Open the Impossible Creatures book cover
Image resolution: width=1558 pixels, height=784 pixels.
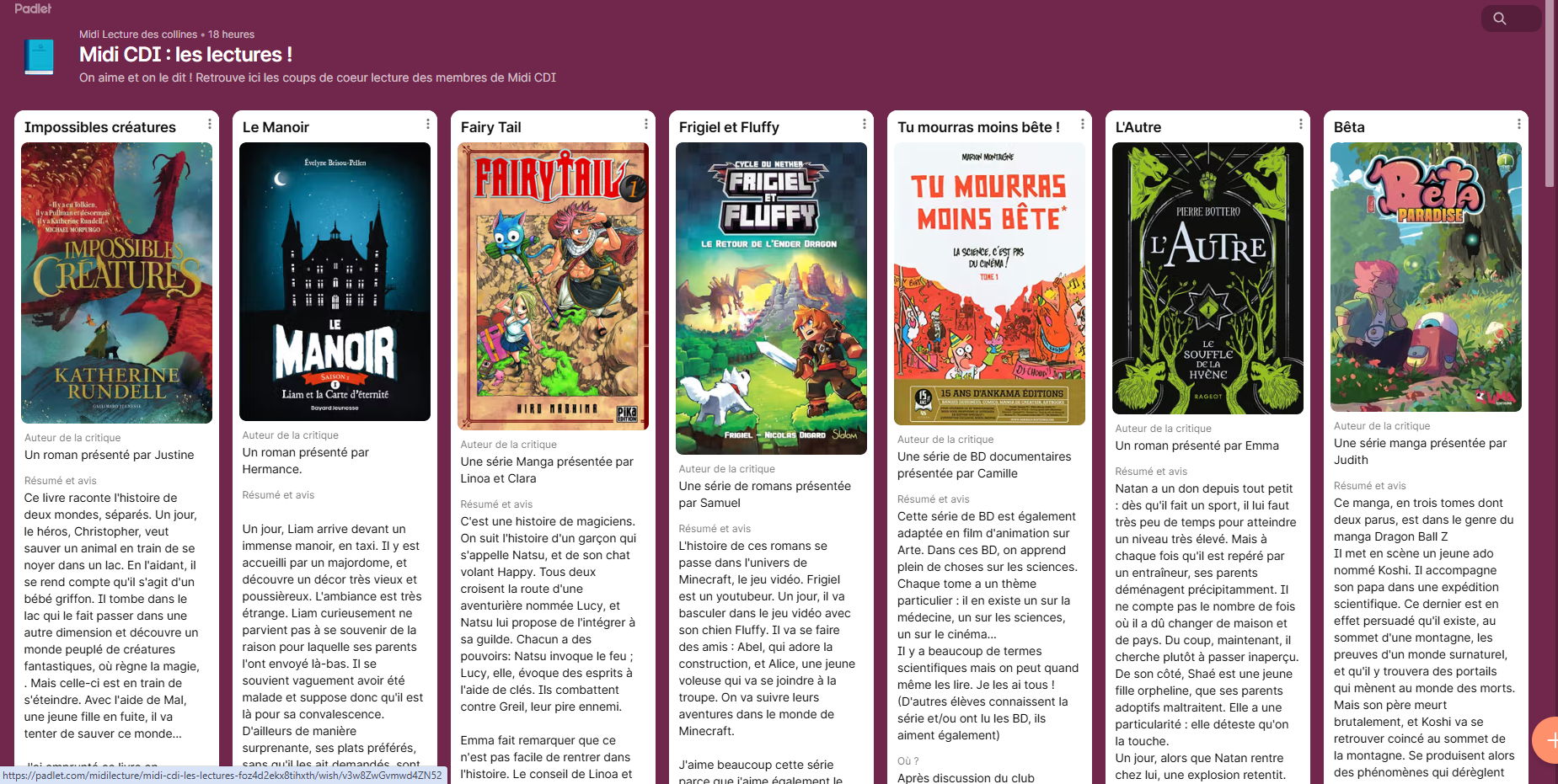click(x=116, y=282)
